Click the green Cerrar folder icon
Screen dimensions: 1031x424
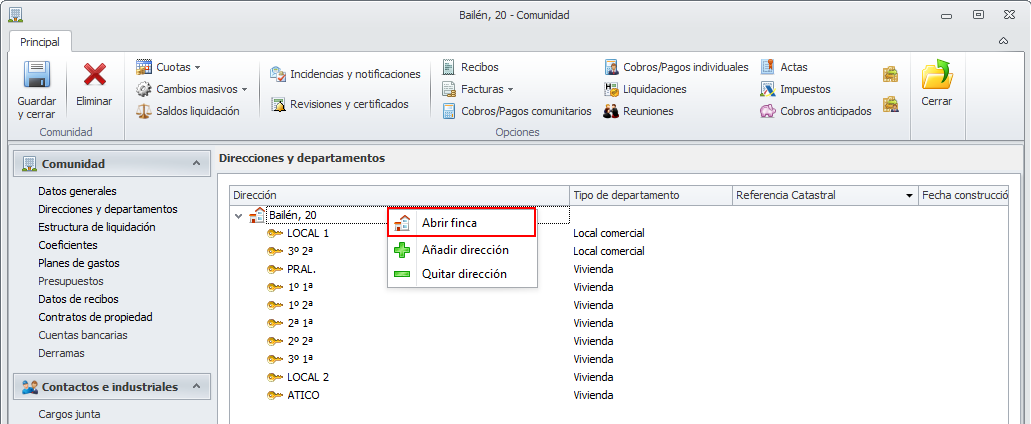pyautogui.click(x=937, y=76)
